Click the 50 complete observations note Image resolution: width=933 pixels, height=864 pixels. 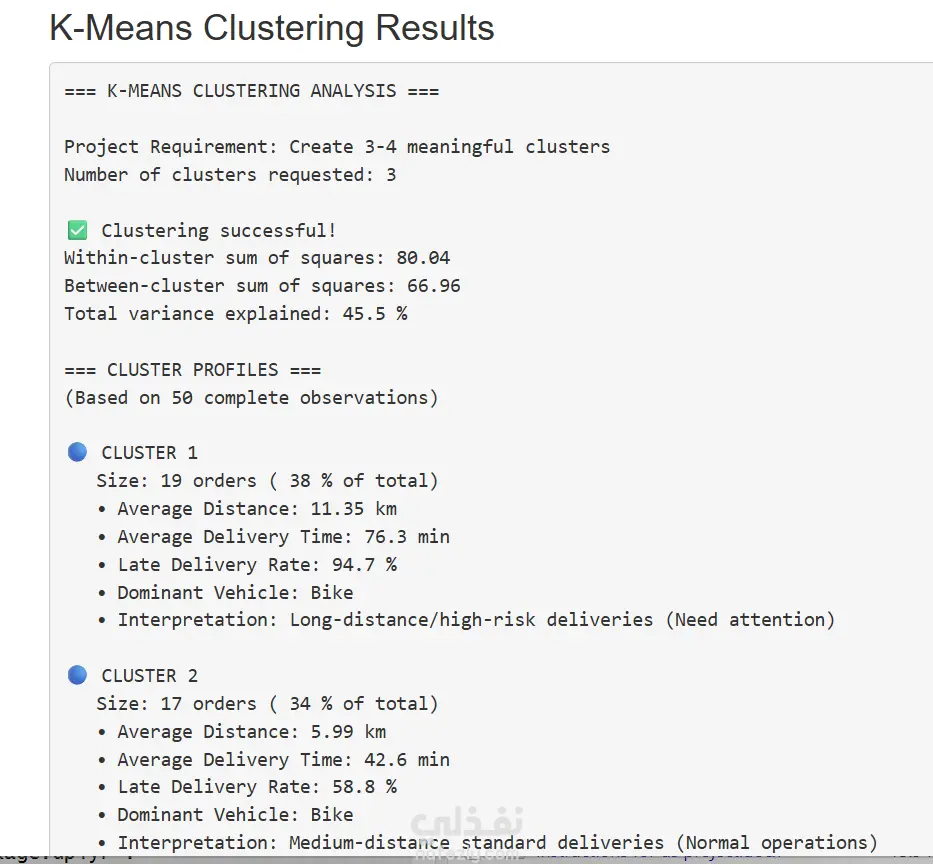[251, 398]
